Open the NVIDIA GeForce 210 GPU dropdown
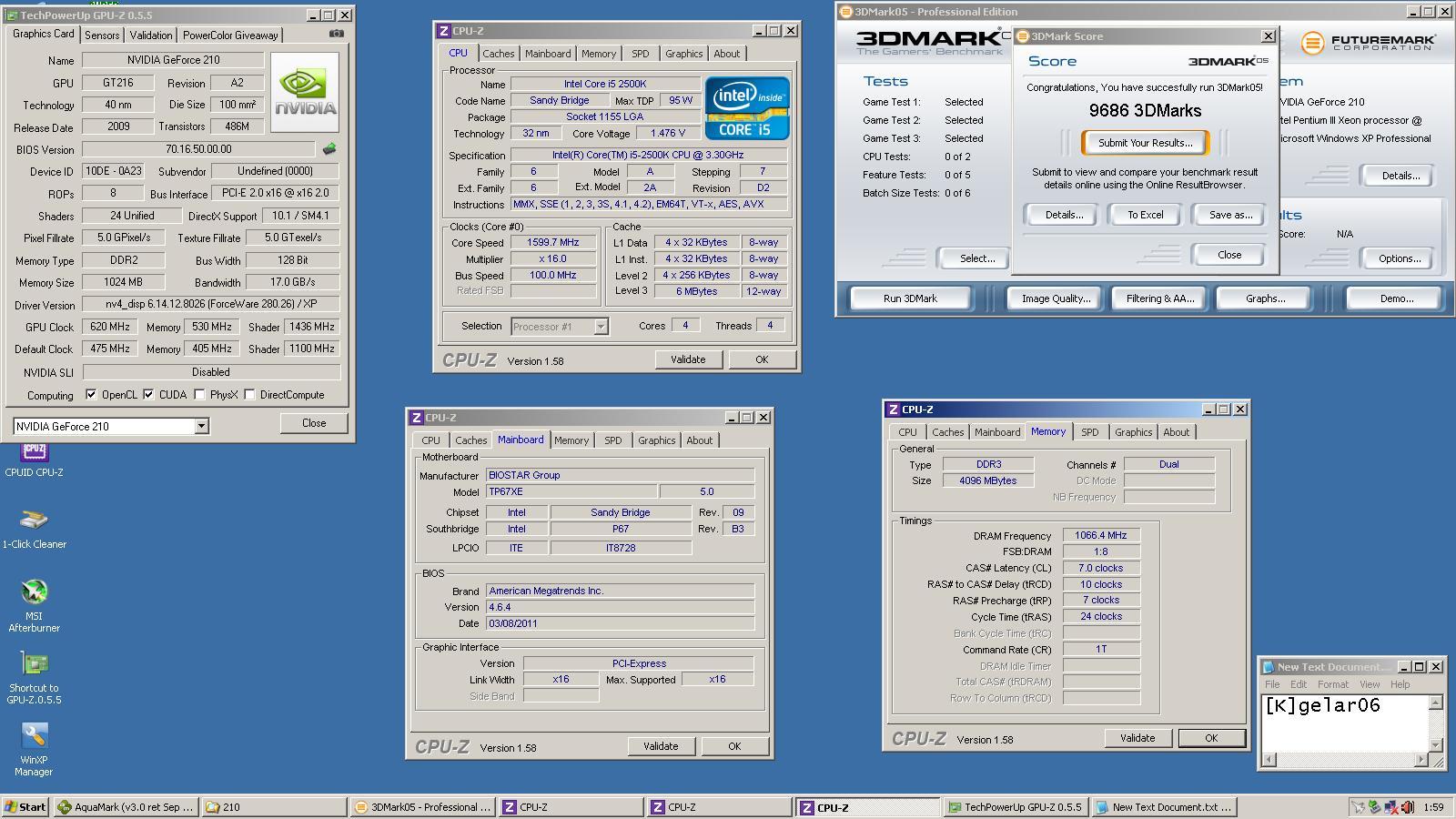 point(201,426)
